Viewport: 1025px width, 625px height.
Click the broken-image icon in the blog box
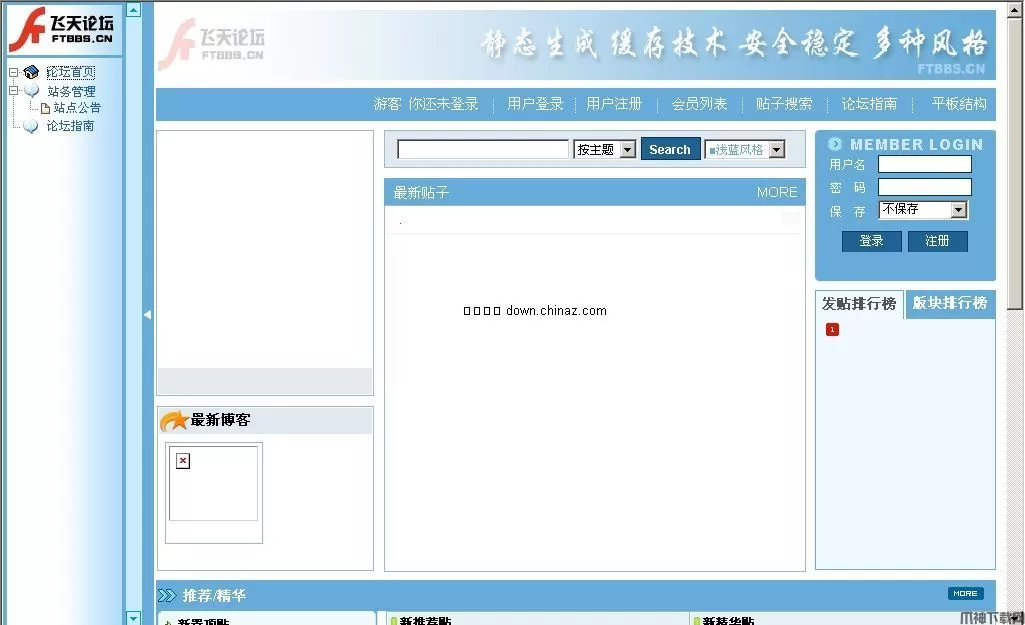click(181, 460)
